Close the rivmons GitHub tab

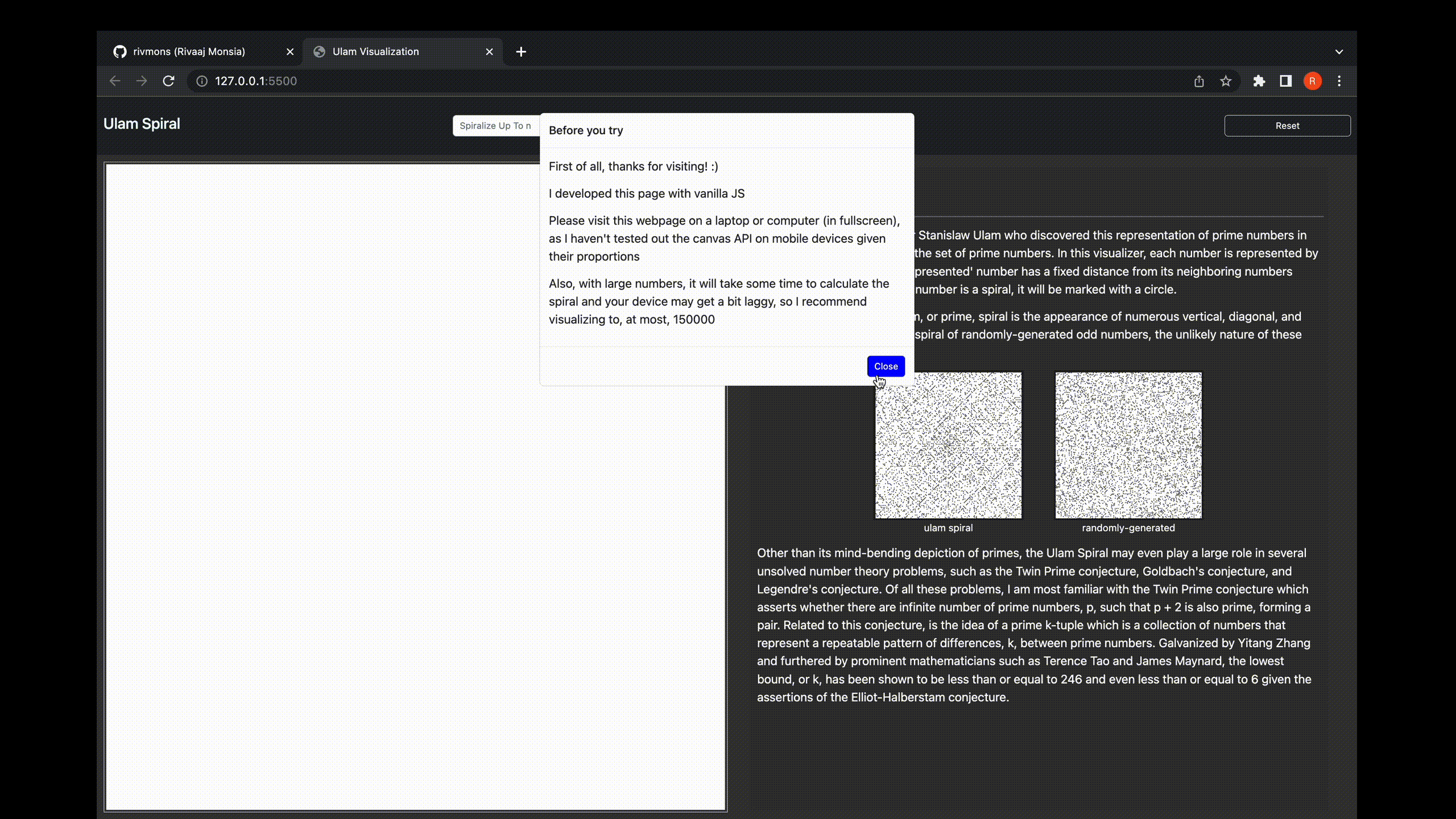pyautogui.click(x=290, y=51)
